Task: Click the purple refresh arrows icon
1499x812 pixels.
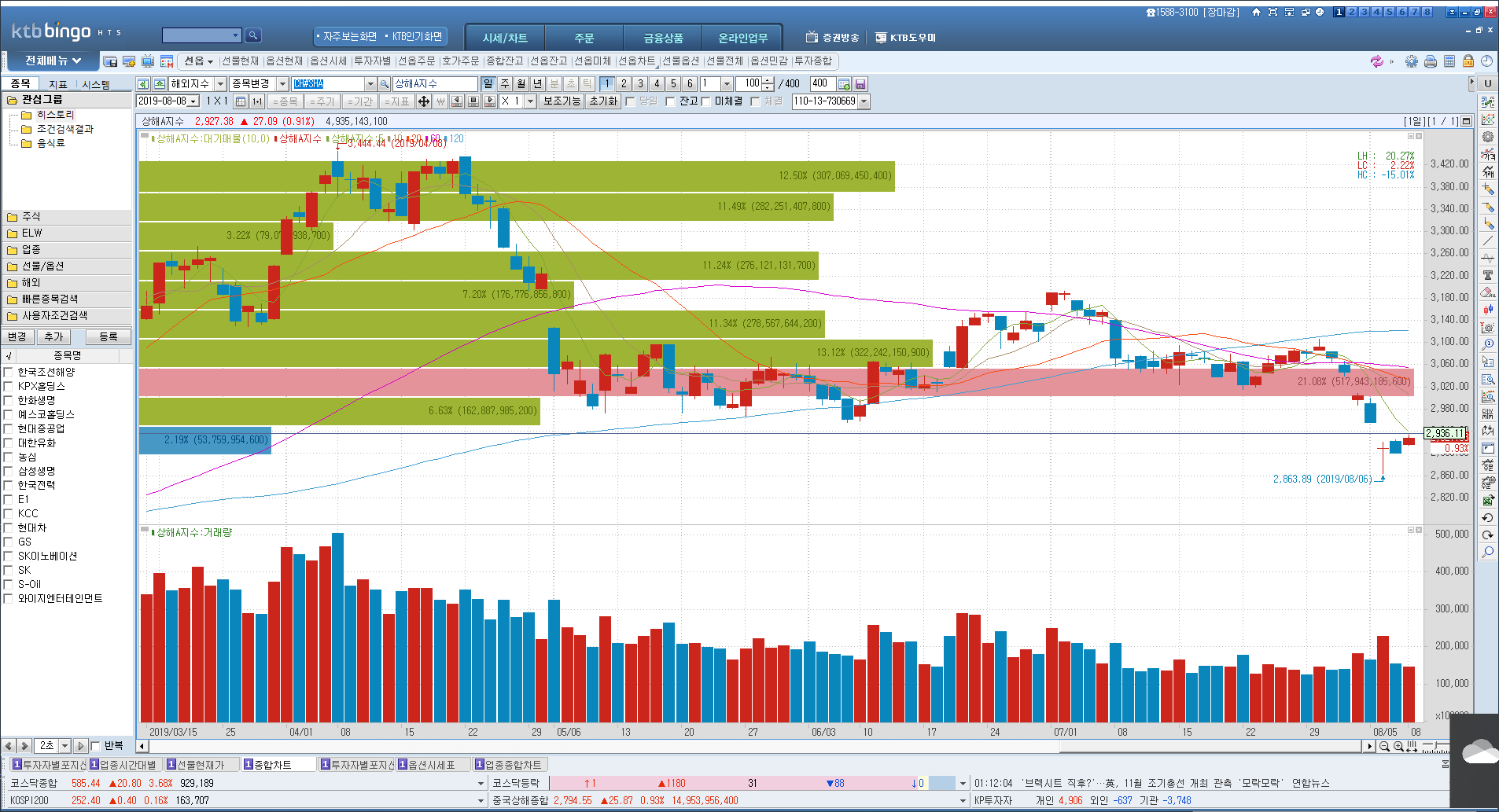Action: tap(1377, 61)
